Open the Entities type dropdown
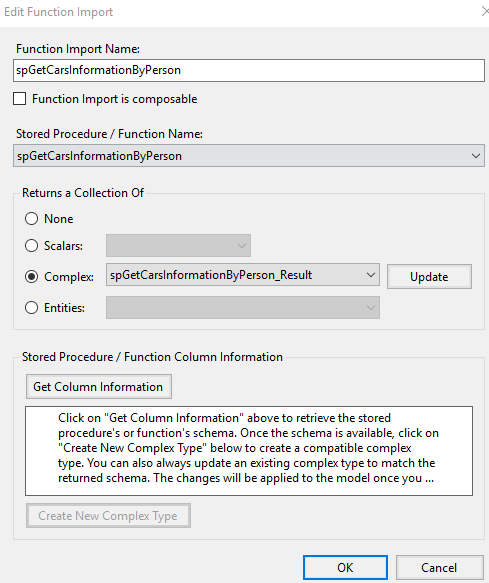Viewport: 489px width, 583px height. click(243, 307)
